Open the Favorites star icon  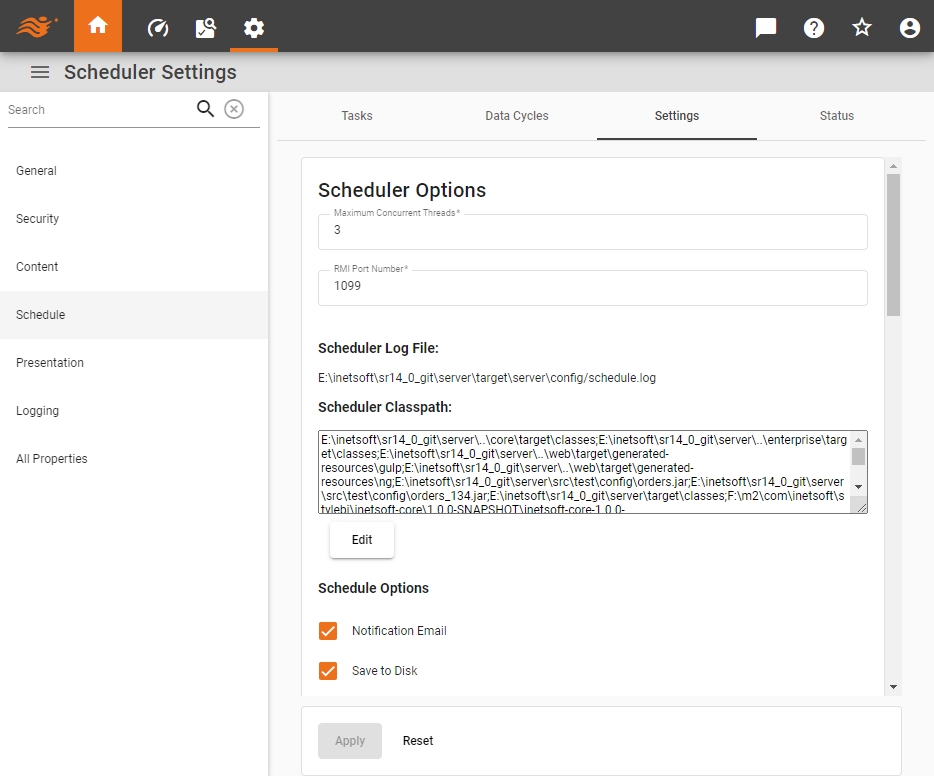[861, 27]
